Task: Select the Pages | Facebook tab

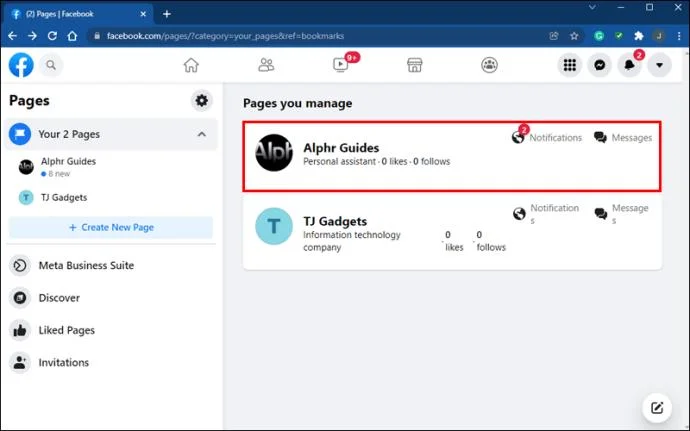Action: pos(78,14)
